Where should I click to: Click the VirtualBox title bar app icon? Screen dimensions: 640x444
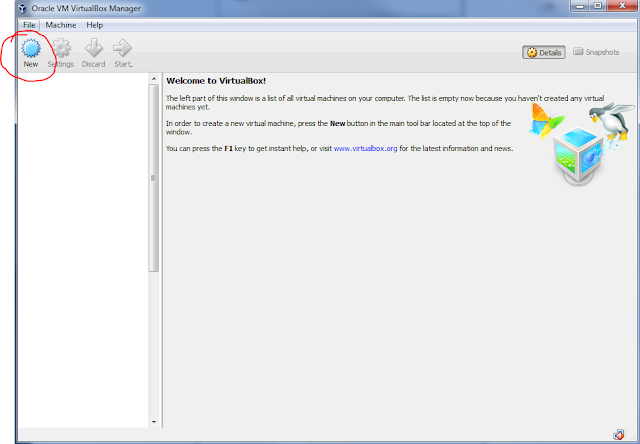pyautogui.click(x=23, y=8)
